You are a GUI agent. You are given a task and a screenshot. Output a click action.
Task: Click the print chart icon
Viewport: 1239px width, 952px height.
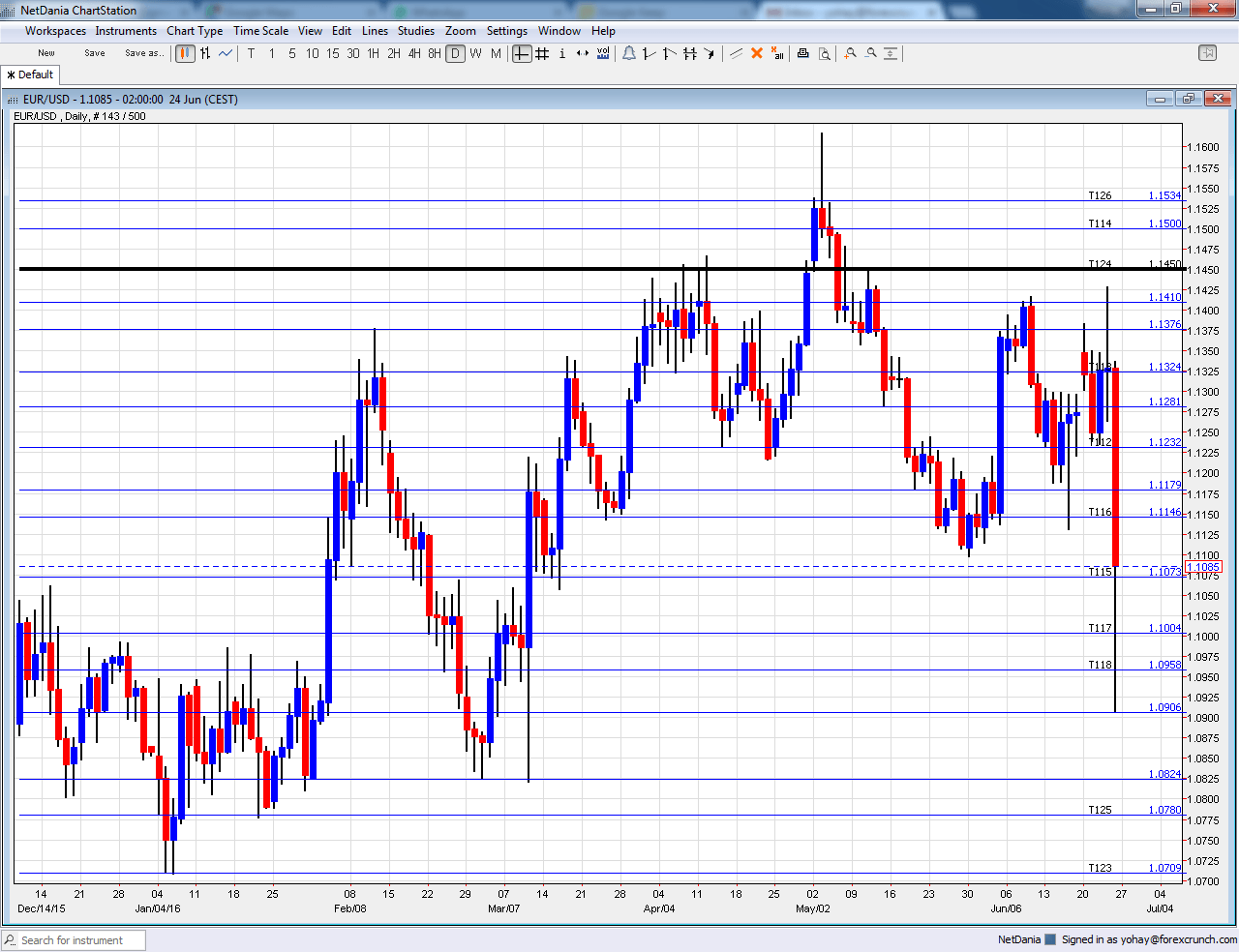coord(803,53)
